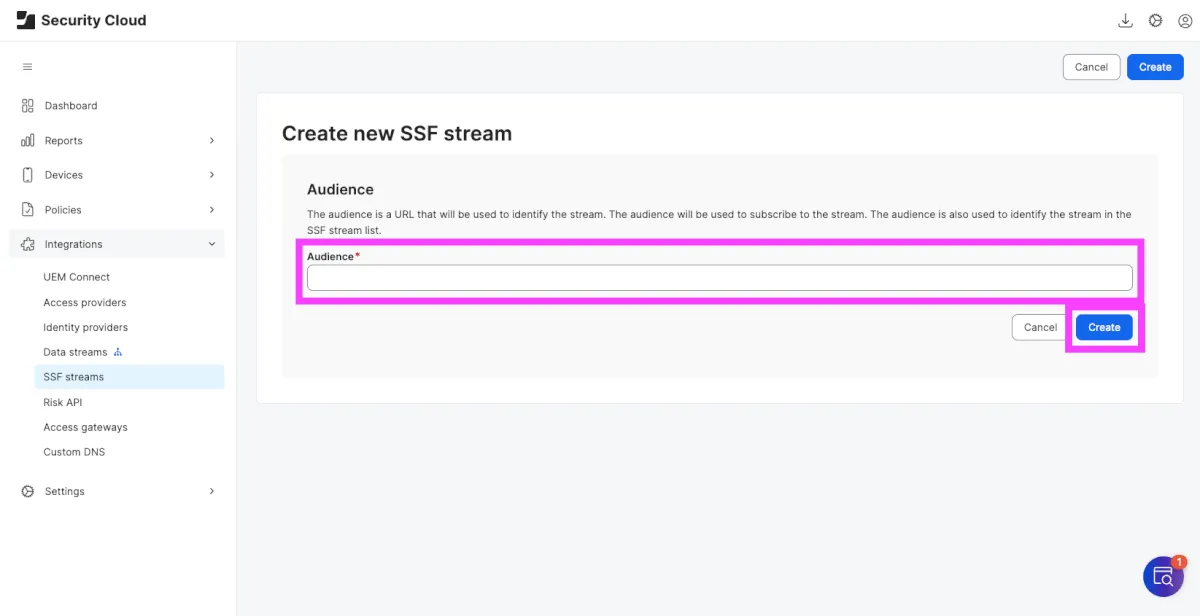Select Data streams in sidebar

pyautogui.click(x=75, y=352)
